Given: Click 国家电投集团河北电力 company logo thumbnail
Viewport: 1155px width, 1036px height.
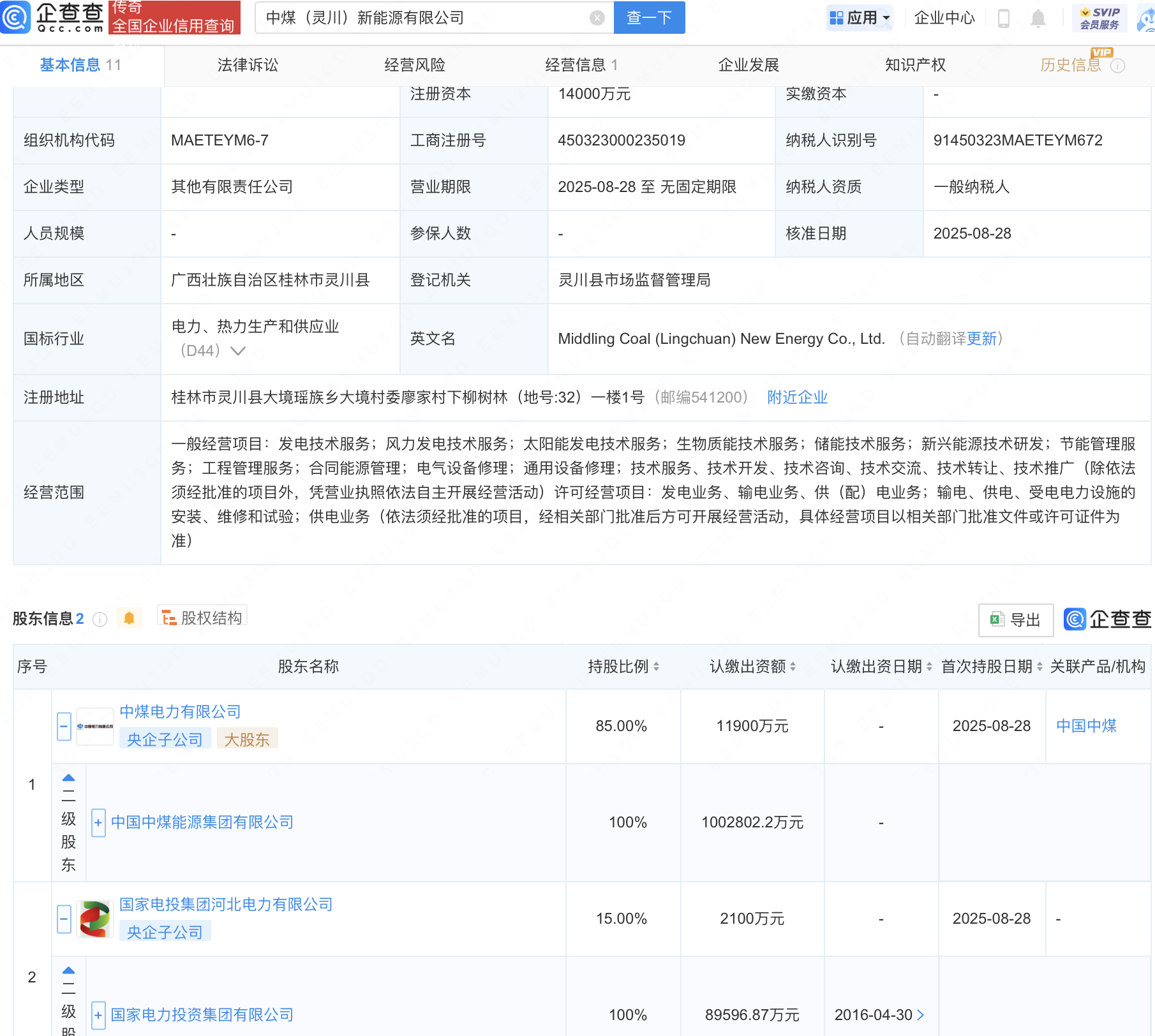Looking at the screenshot, I should coord(95,919).
